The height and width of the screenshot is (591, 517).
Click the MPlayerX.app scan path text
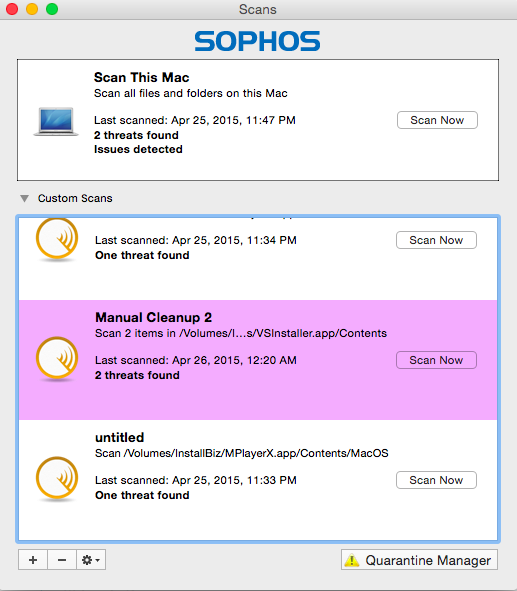[x=242, y=453]
